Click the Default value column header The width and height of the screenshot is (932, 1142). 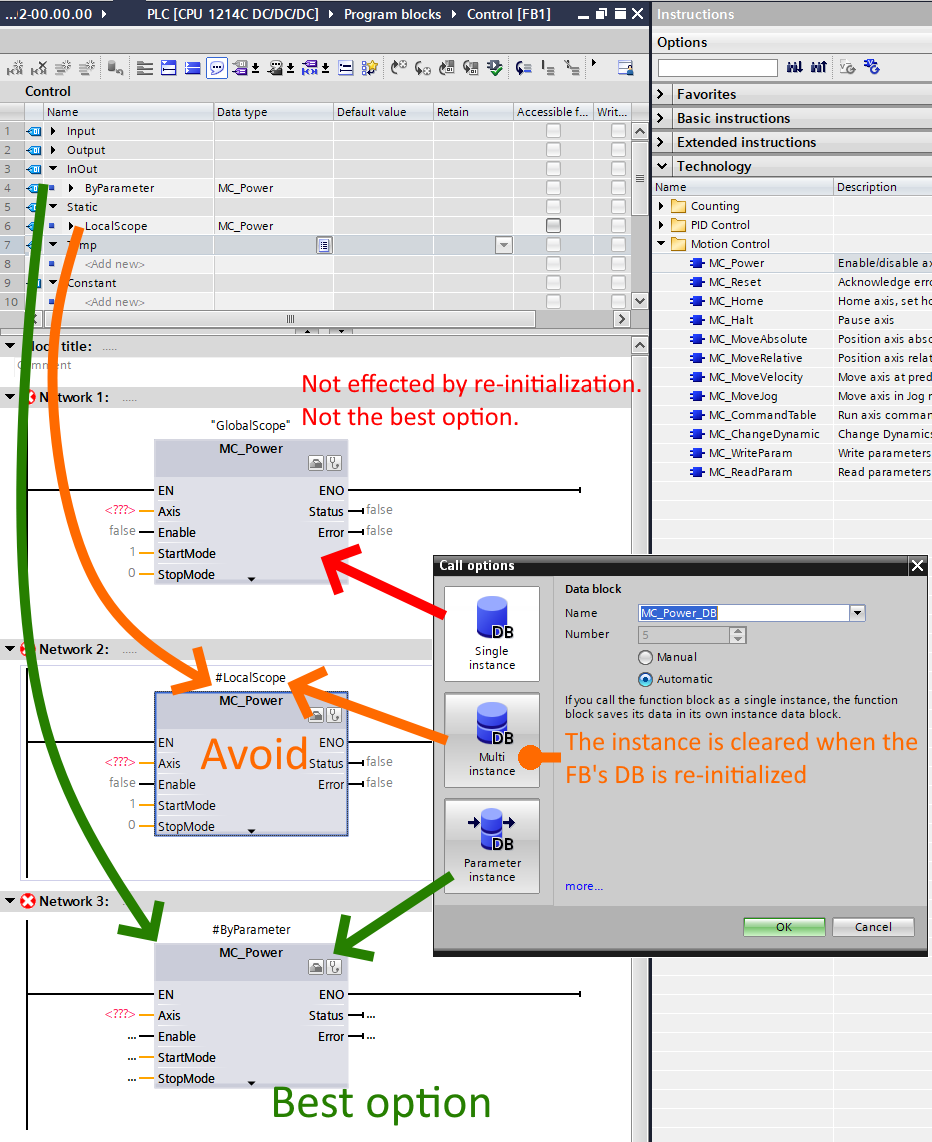click(x=384, y=111)
